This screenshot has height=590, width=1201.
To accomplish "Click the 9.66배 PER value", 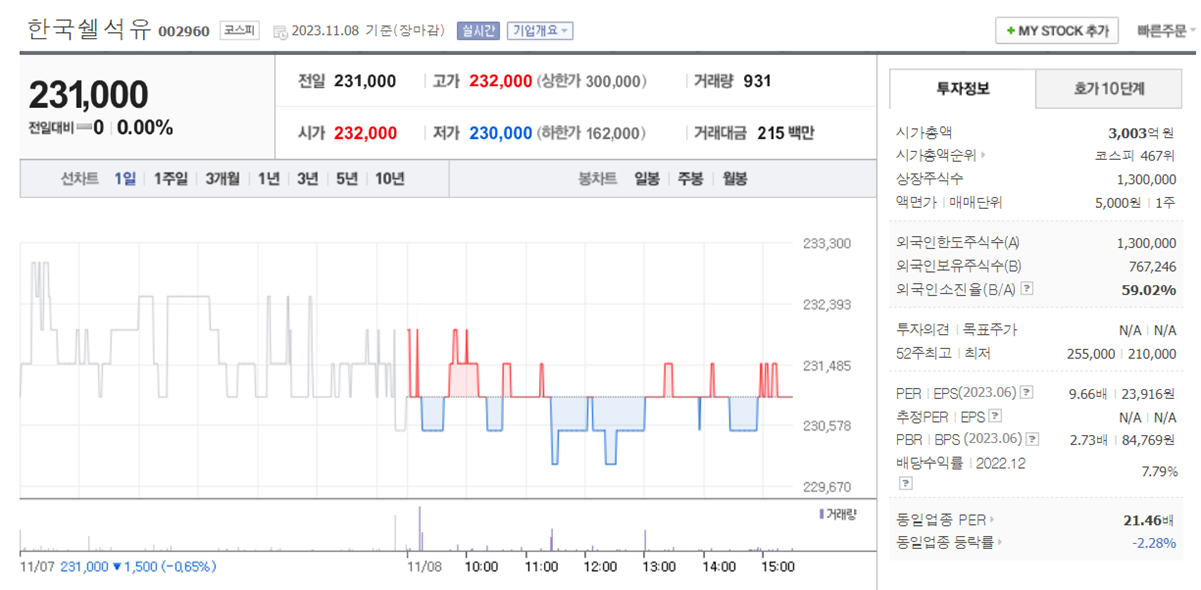I will (x=1089, y=393).
